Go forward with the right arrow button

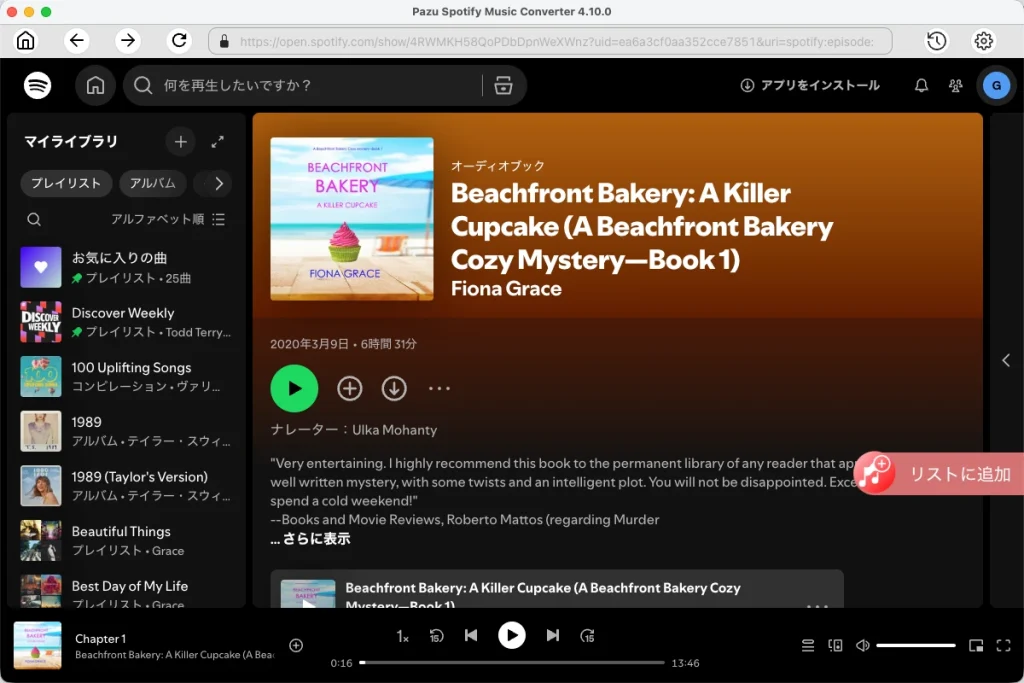pyautogui.click(x=128, y=40)
